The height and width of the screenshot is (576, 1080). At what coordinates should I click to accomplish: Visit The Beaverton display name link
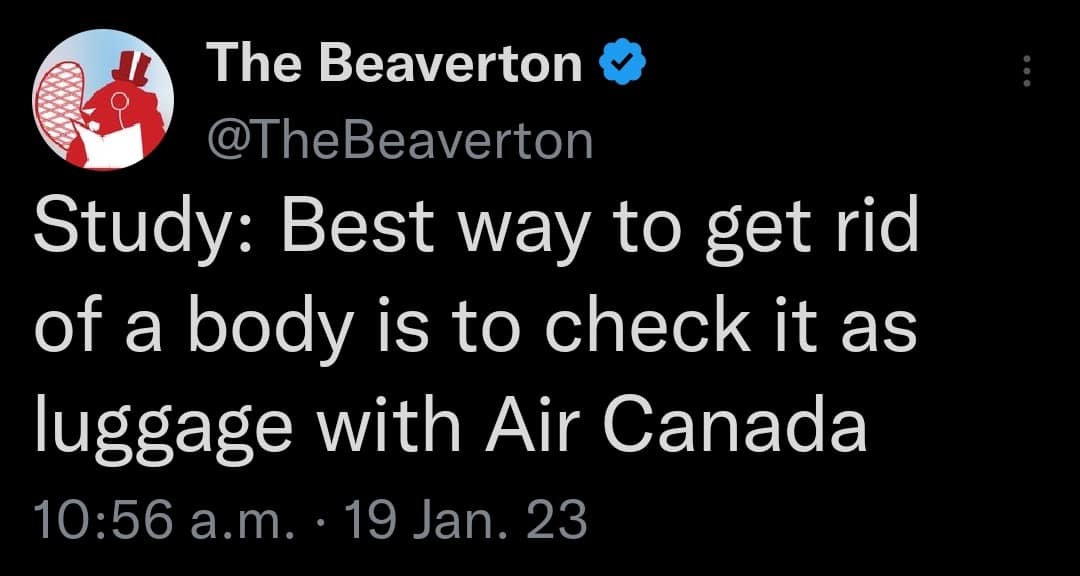click(396, 67)
